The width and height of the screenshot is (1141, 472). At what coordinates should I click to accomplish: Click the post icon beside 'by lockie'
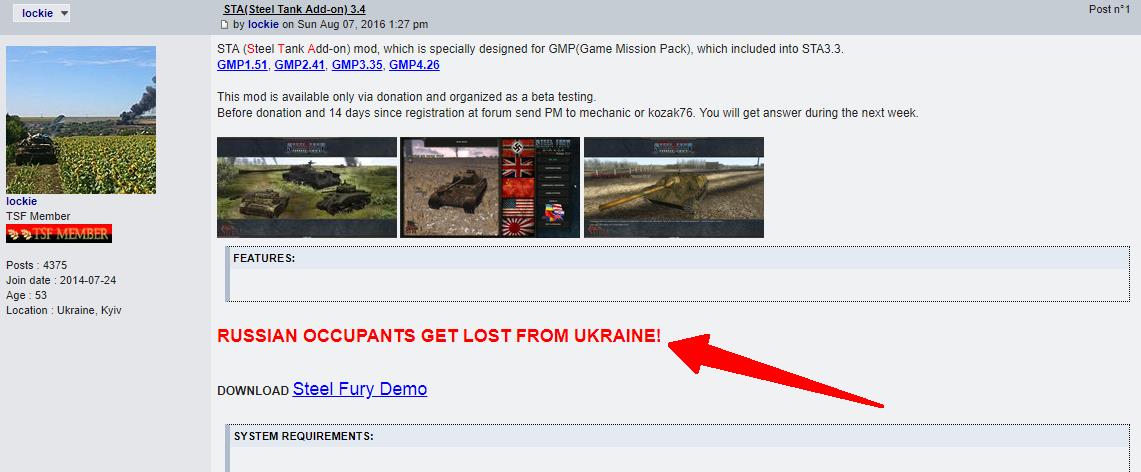[225, 25]
